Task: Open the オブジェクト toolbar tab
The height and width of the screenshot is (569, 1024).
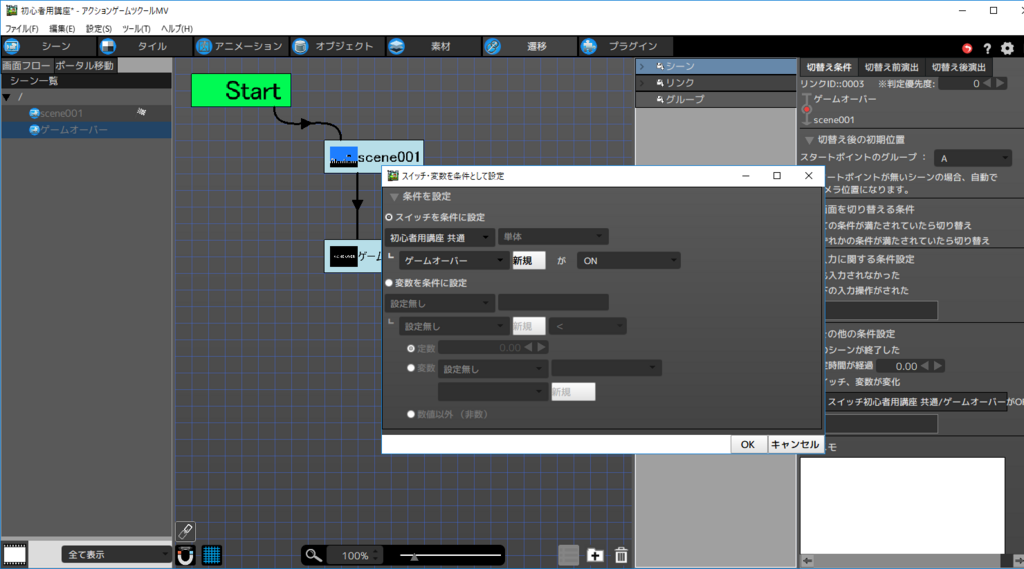Action: pyautogui.click(x=336, y=46)
